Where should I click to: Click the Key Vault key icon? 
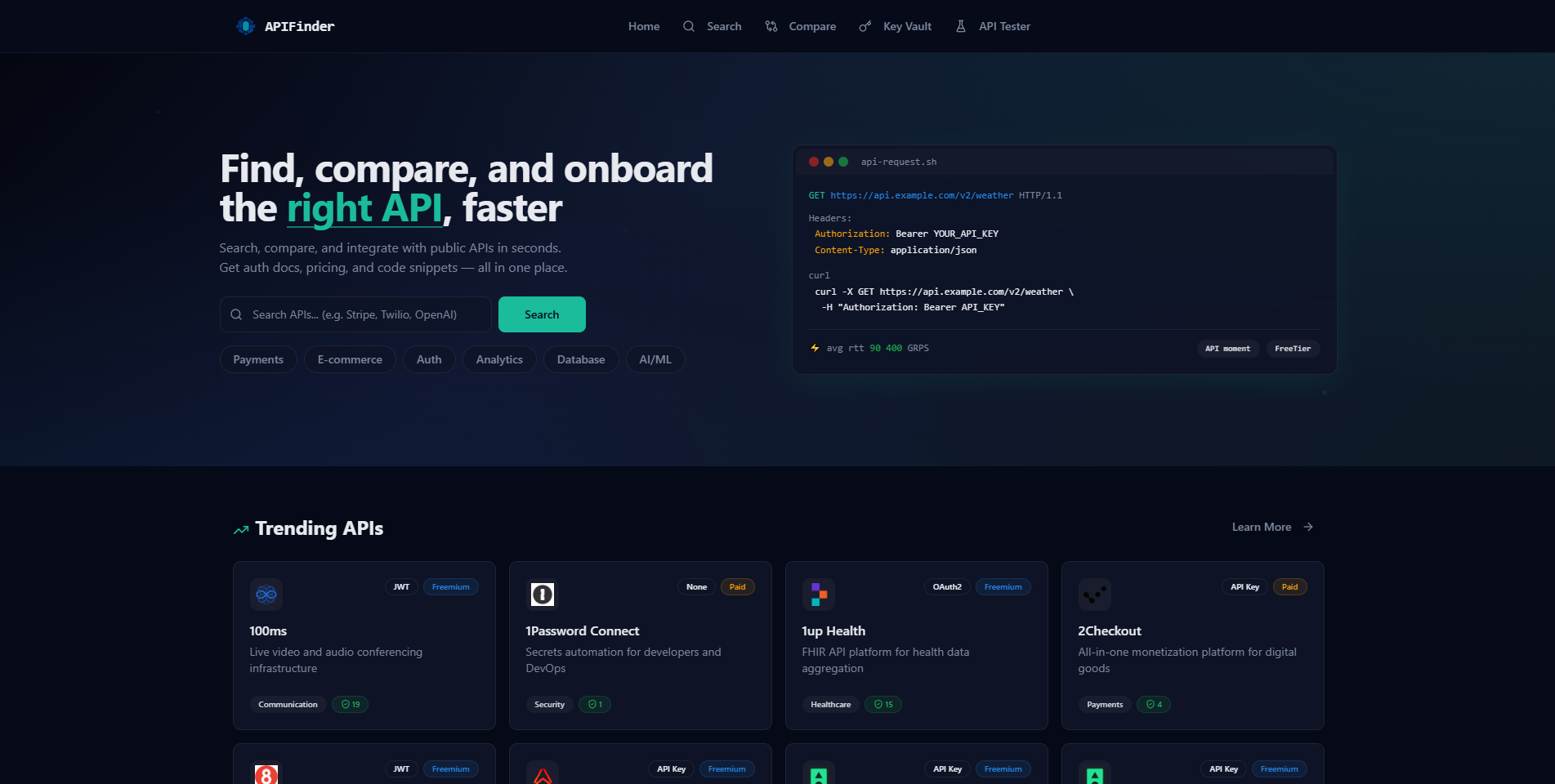click(x=865, y=26)
